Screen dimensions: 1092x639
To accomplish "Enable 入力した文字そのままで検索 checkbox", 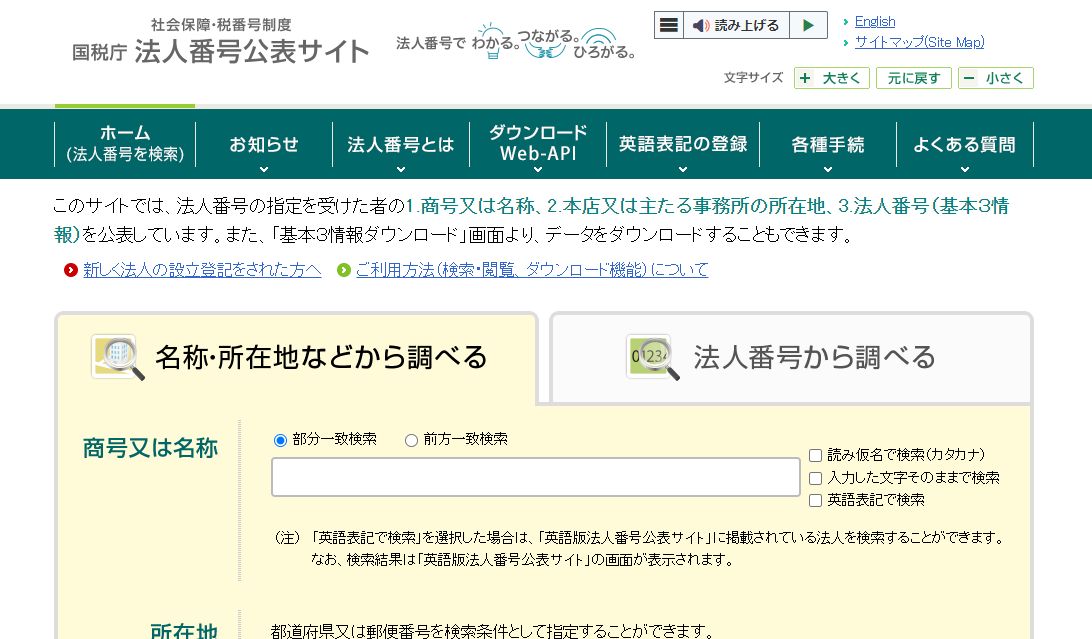I will [x=816, y=478].
